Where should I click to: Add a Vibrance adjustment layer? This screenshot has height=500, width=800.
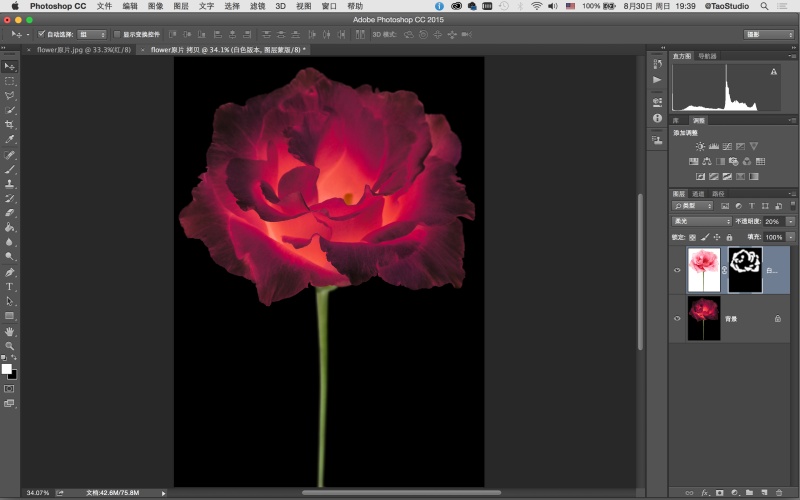754,146
